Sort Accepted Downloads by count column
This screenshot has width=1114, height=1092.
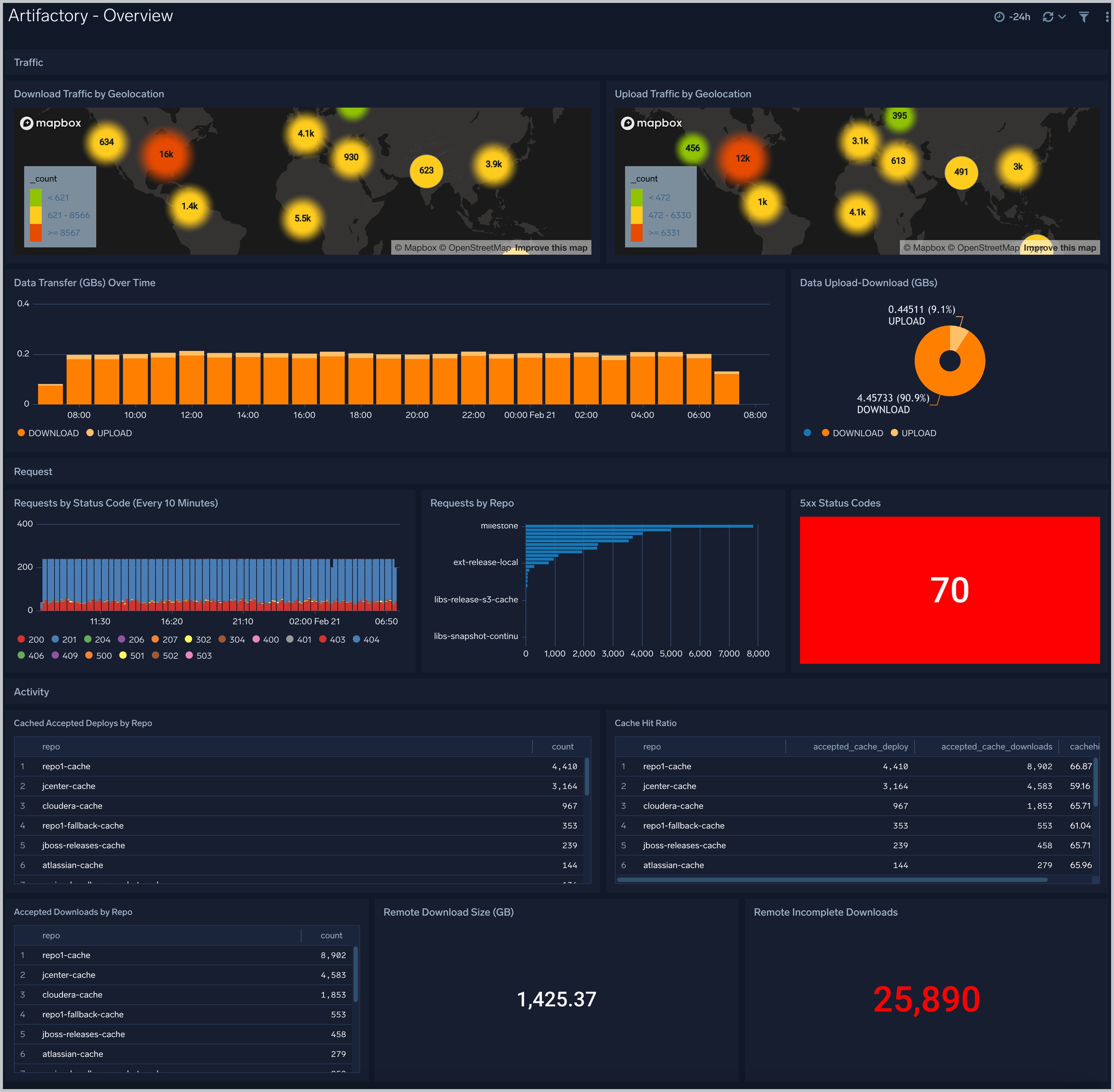(x=331, y=935)
